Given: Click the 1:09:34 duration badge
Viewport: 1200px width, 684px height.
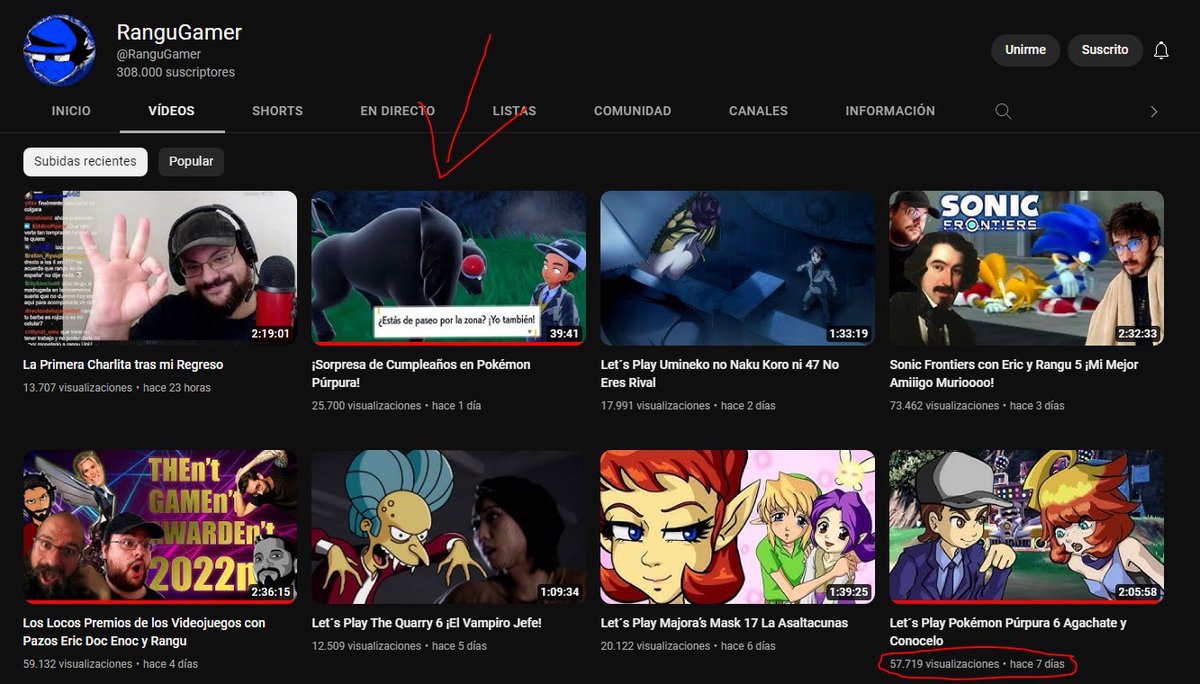Looking at the screenshot, I should click(559, 592).
